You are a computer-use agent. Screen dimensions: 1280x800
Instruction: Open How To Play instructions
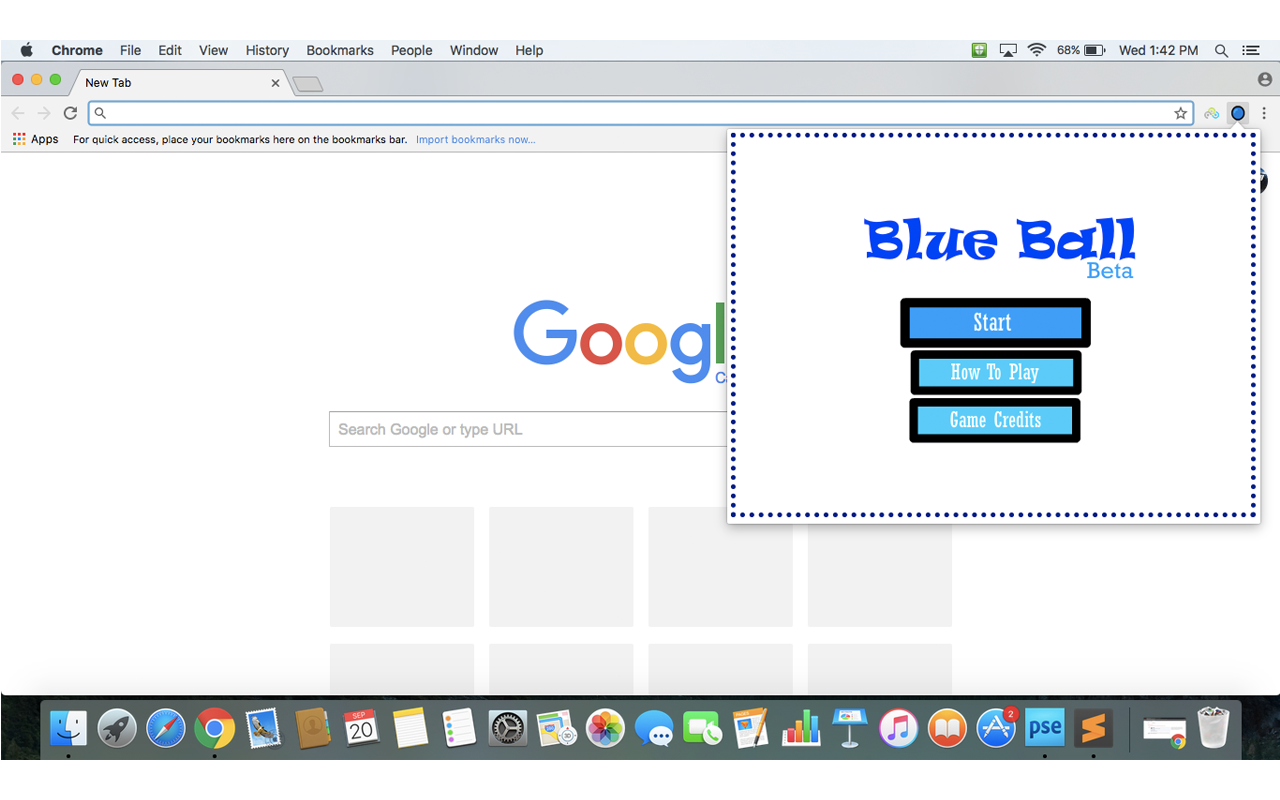[995, 372]
